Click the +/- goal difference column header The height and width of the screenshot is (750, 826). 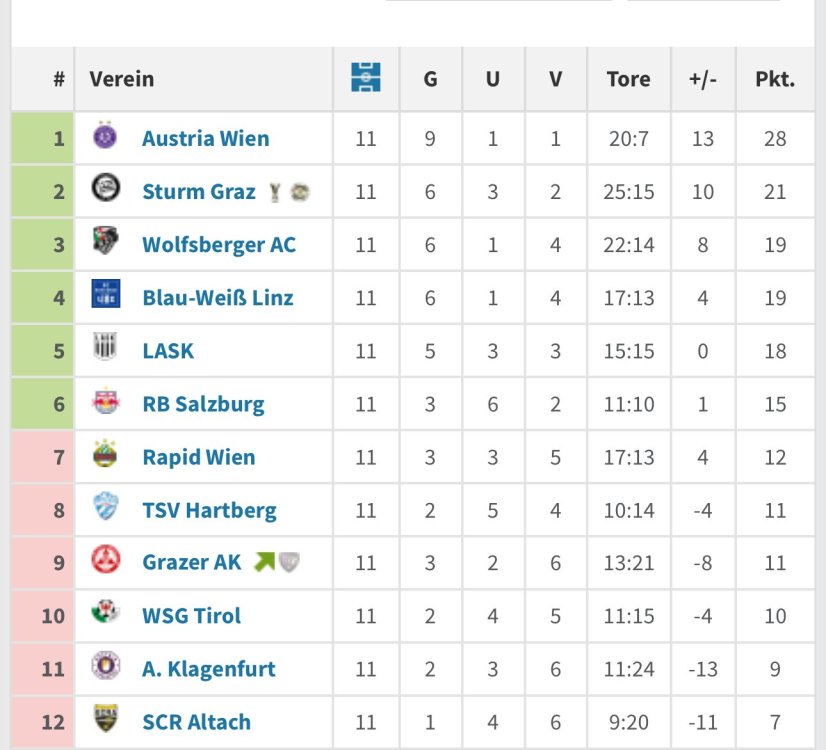703,79
